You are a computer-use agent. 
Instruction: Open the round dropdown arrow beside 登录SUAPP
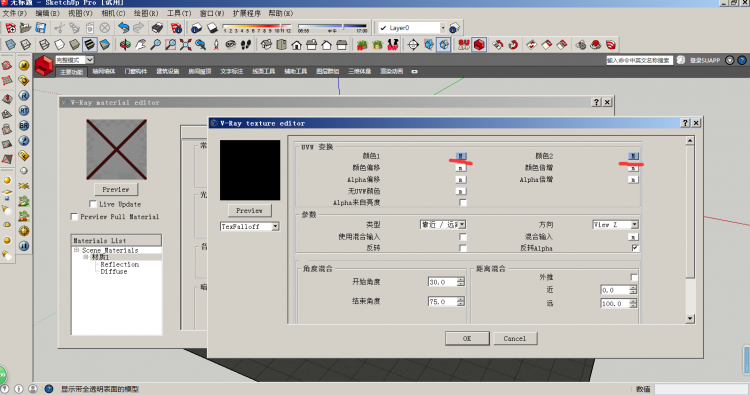pos(729,60)
